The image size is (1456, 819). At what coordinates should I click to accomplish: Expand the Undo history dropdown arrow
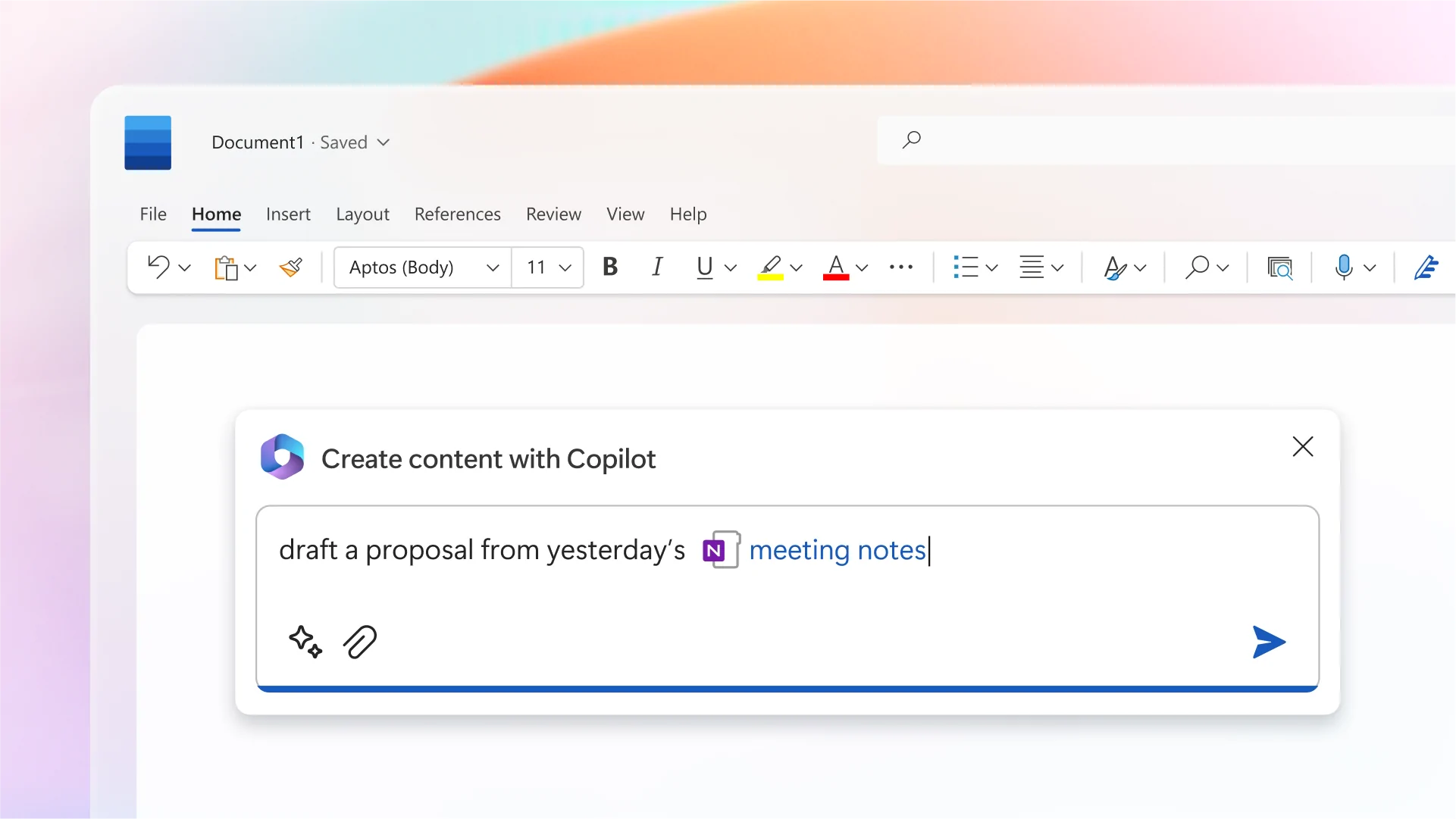click(x=184, y=267)
